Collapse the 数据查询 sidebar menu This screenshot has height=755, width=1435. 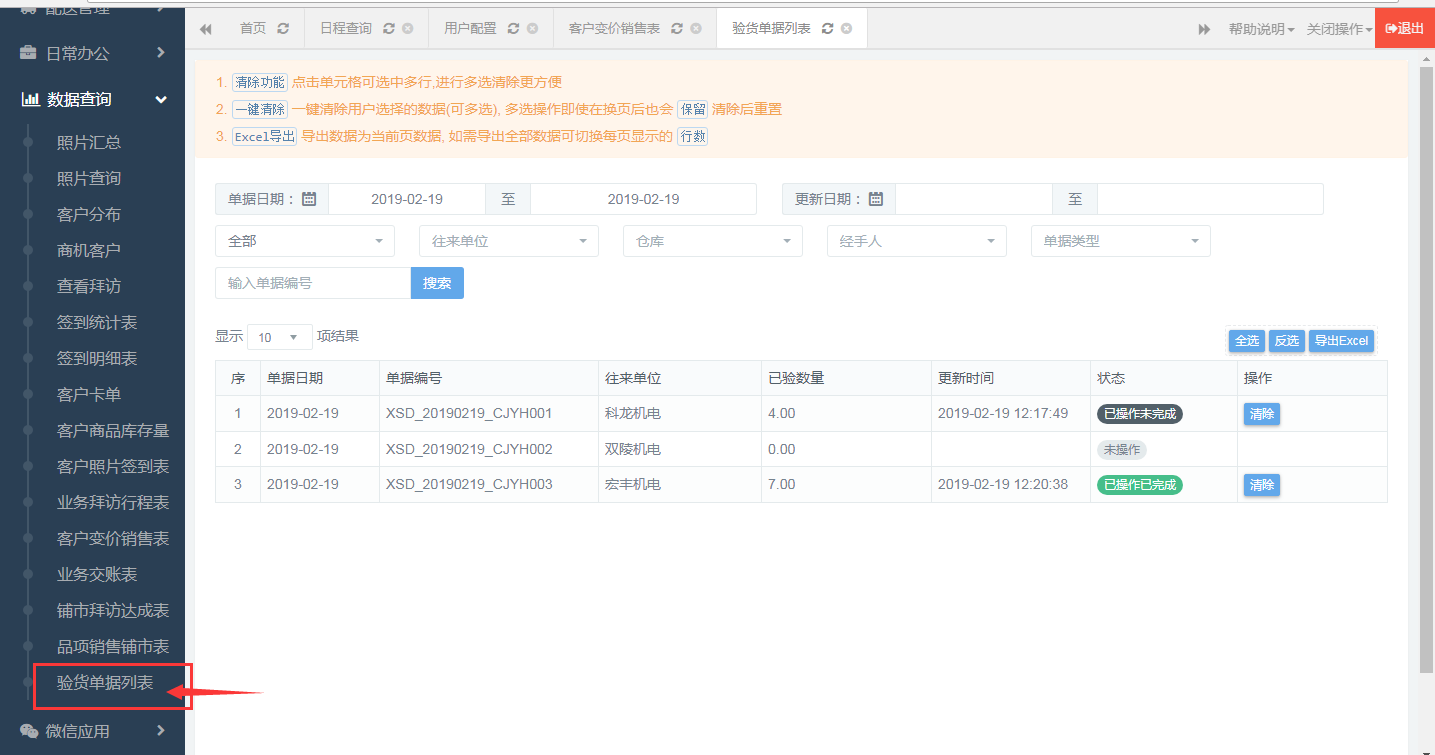click(x=92, y=99)
